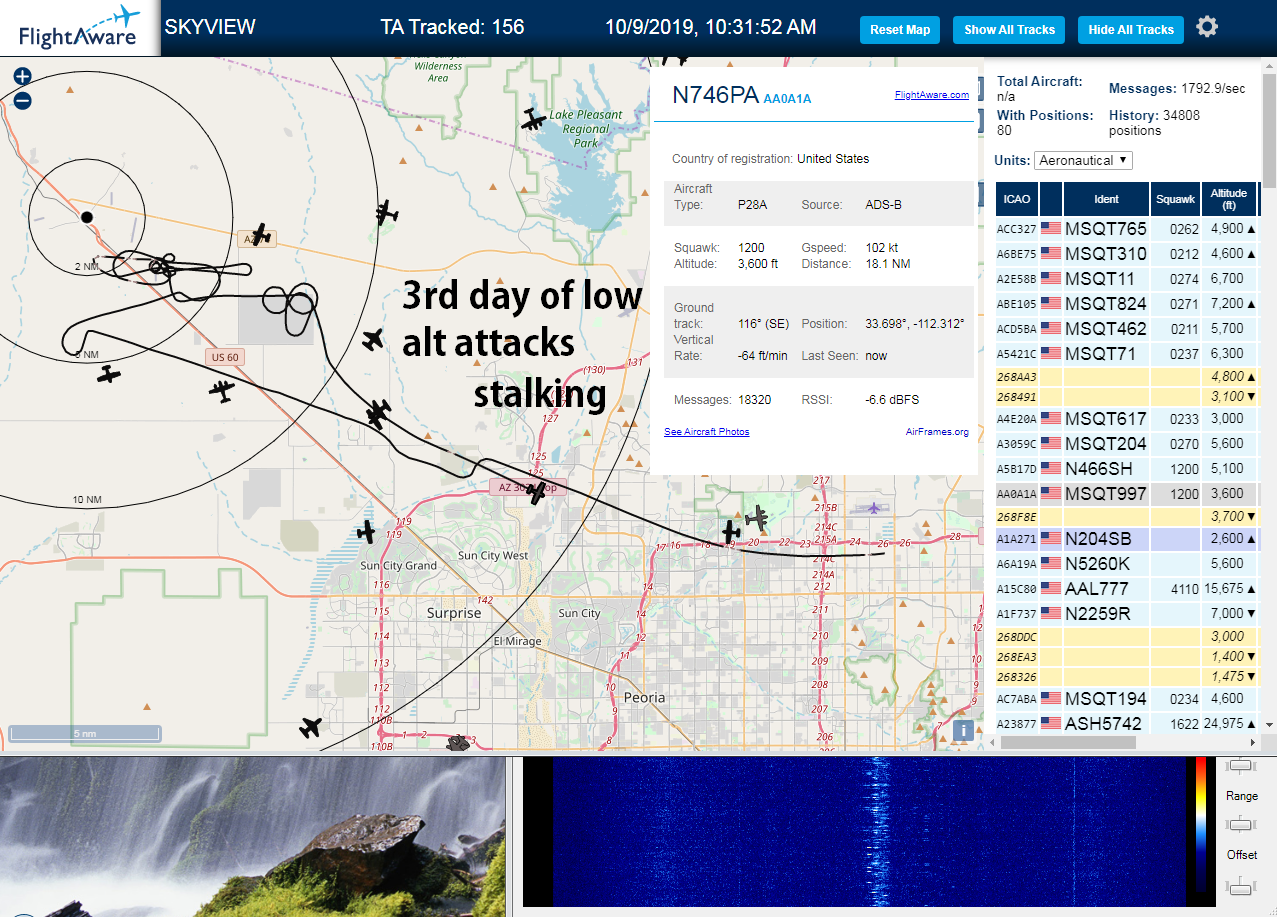
Task: Click the N746PA callsign title
Action: [715, 95]
